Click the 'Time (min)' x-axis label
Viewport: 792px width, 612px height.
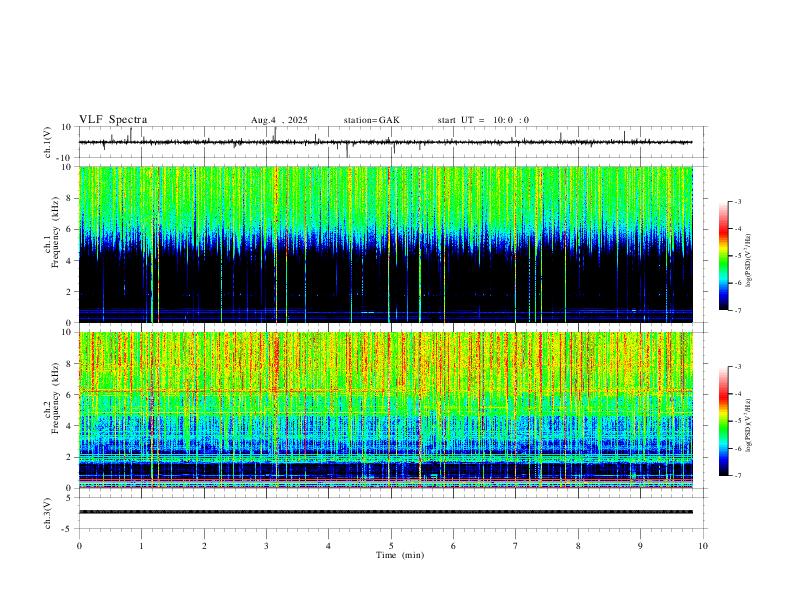(x=400, y=555)
